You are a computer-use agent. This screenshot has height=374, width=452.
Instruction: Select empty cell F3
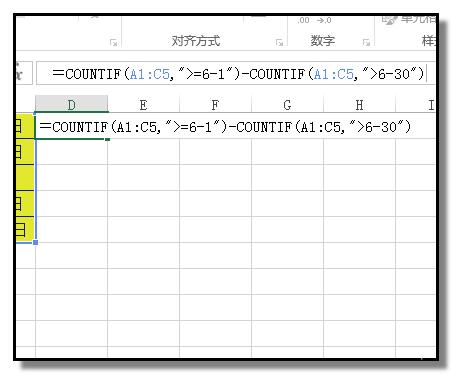tap(215, 177)
